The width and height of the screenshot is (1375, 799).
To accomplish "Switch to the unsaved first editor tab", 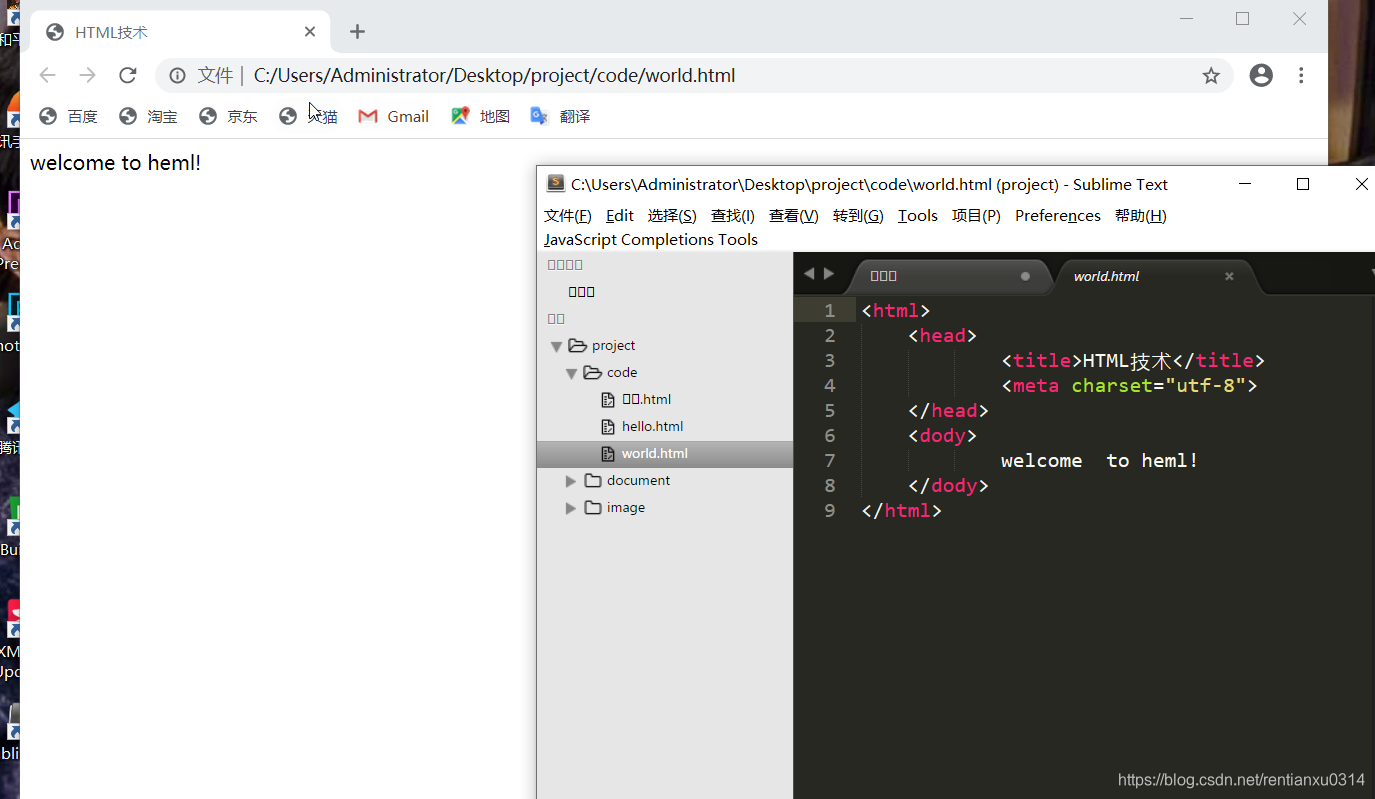I will click(x=948, y=276).
